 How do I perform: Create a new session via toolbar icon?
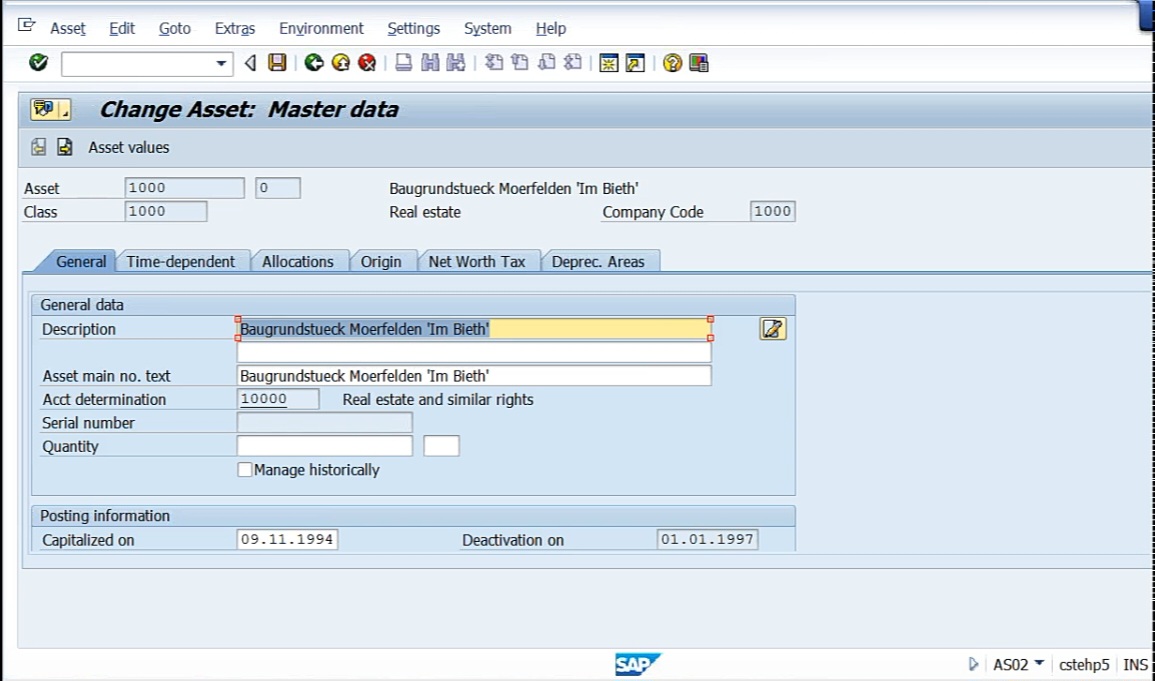point(608,63)
